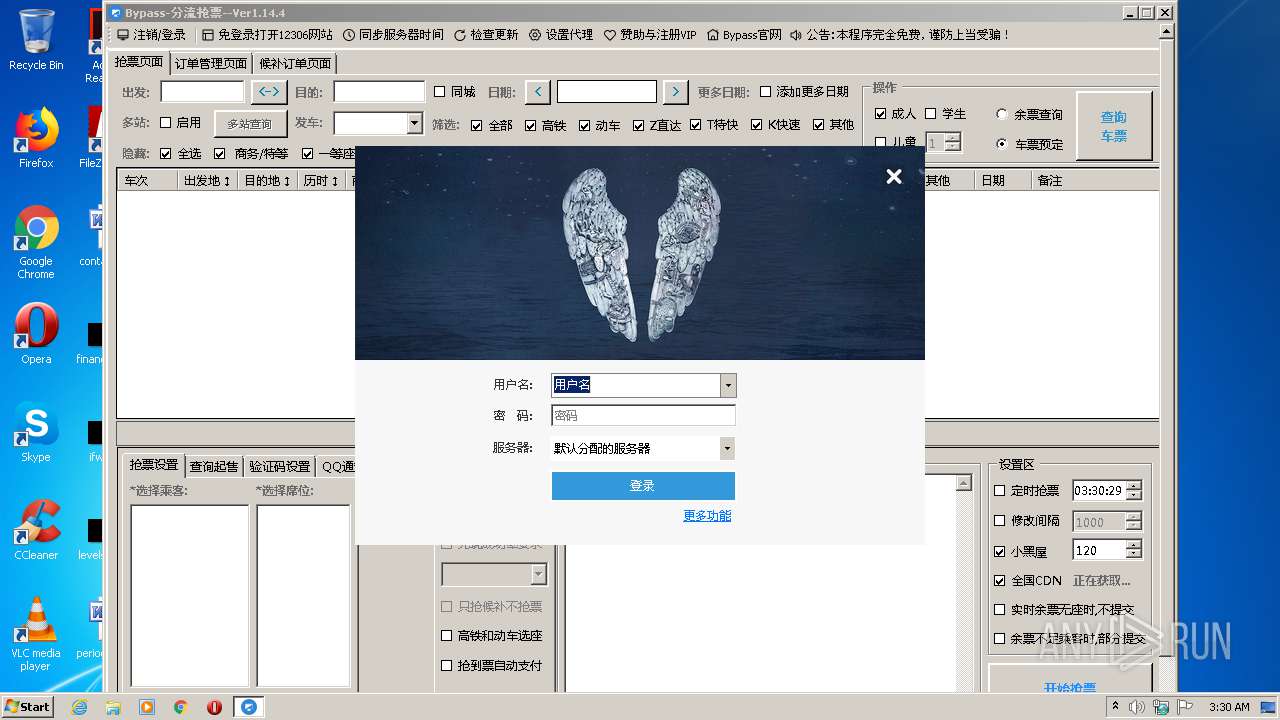
Task: Adjust the 小黑屋 120 value spinner
Action: coord(1133,550)
